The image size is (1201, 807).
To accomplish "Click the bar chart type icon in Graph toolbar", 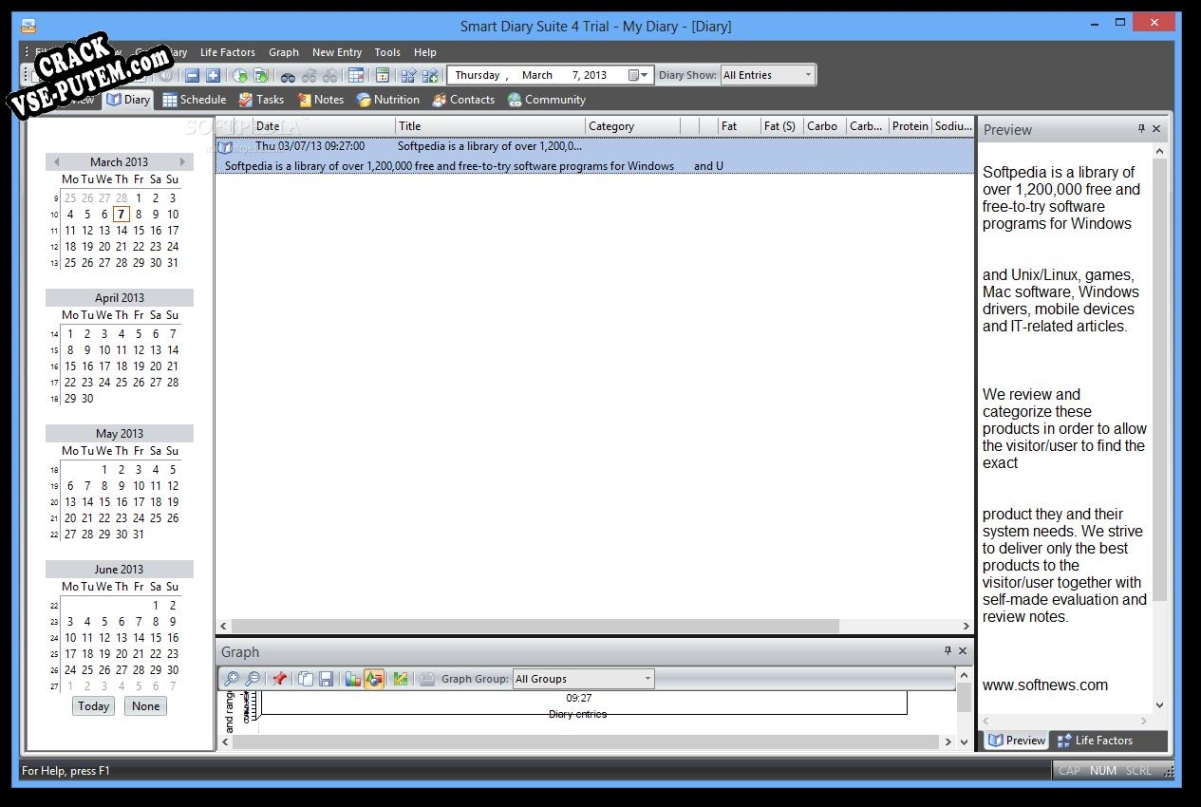I will tap(353, 679).
